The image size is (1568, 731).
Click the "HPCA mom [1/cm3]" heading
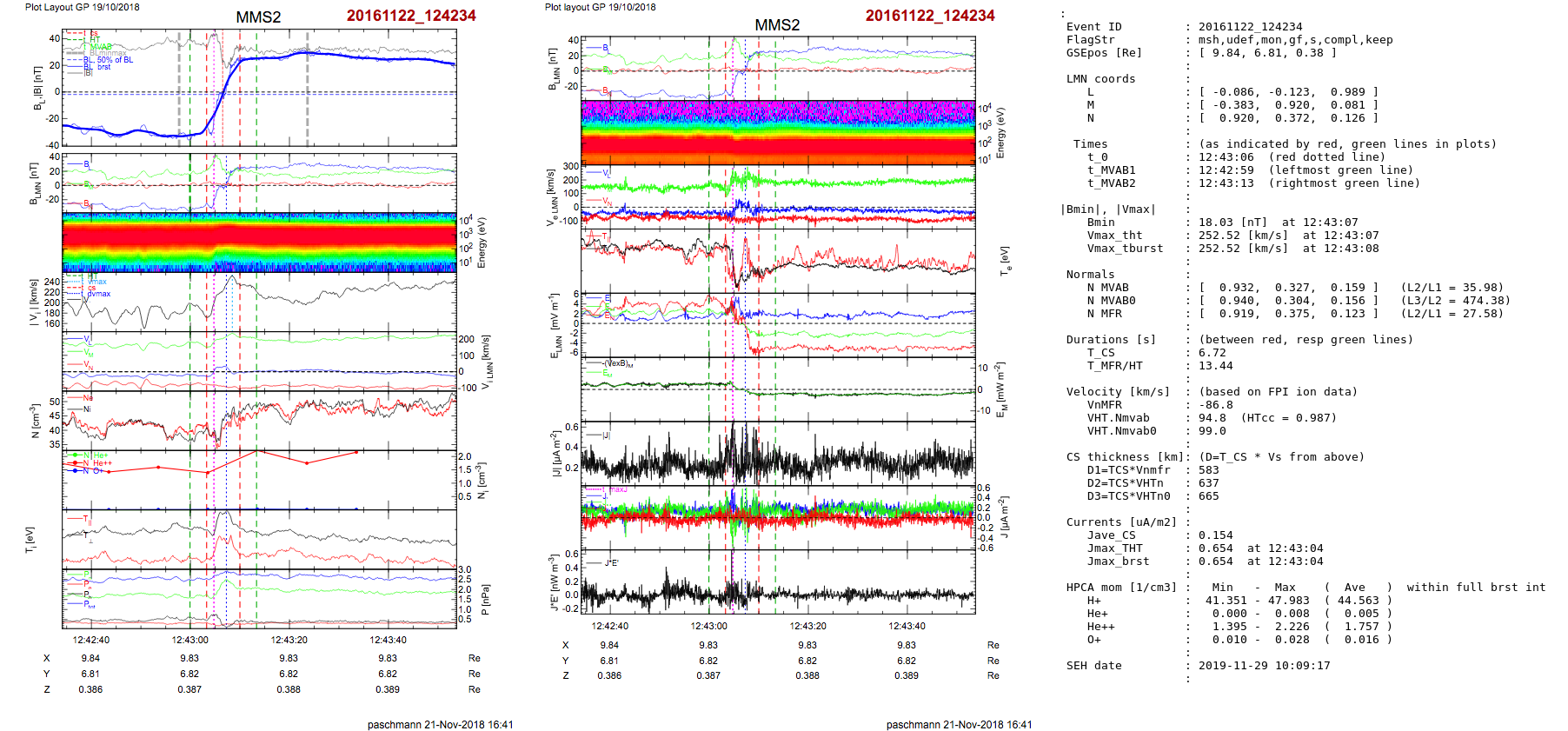point(1121,588)
